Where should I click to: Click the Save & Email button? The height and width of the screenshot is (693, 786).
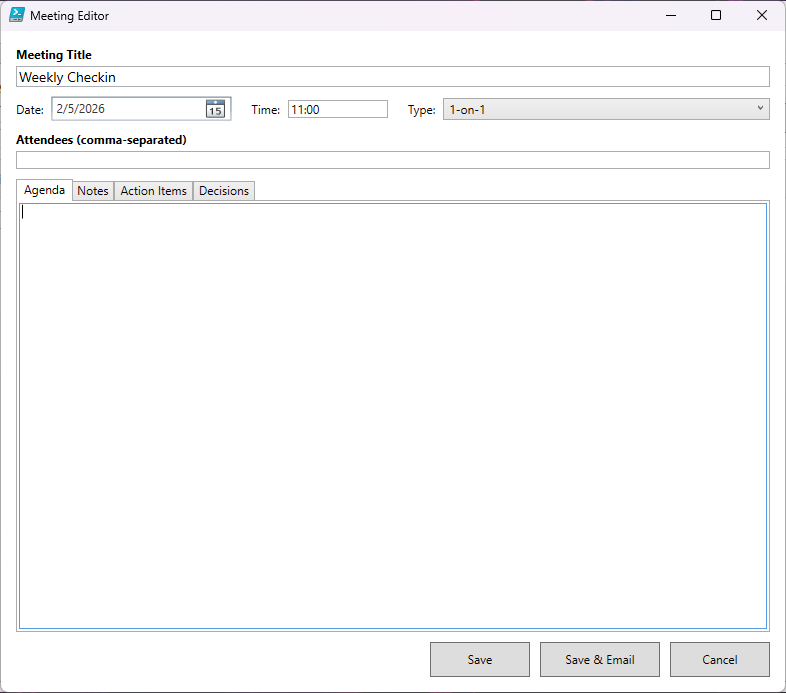coord(600,660)
